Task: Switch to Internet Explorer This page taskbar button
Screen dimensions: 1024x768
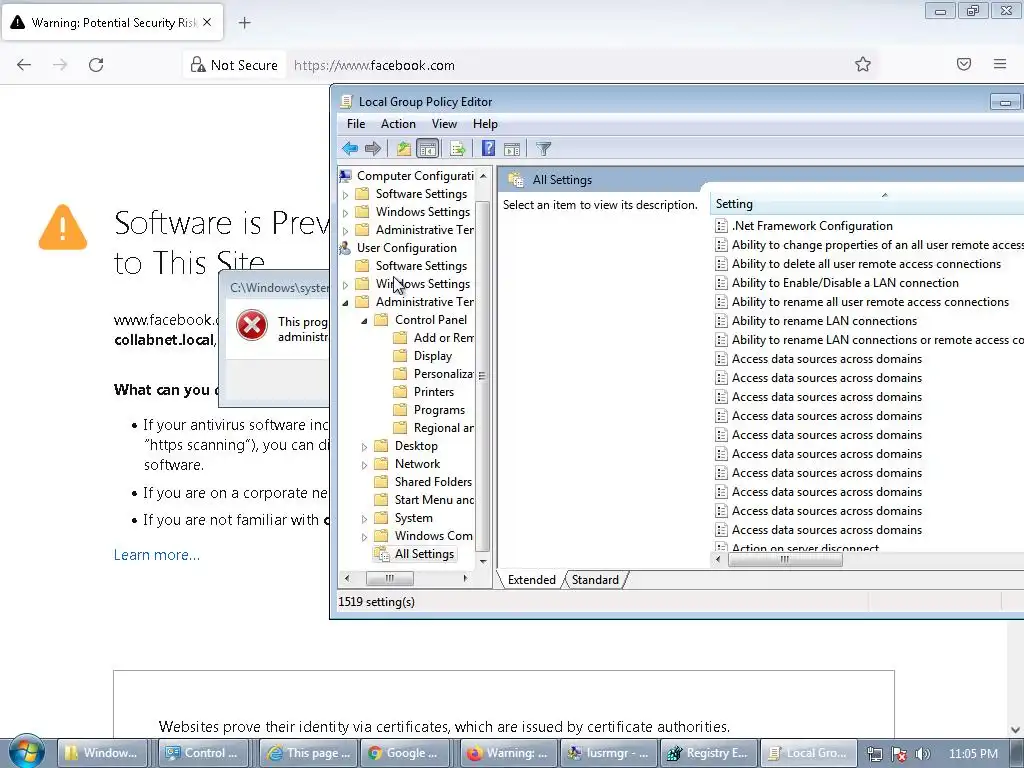Action: click(310, 753)
